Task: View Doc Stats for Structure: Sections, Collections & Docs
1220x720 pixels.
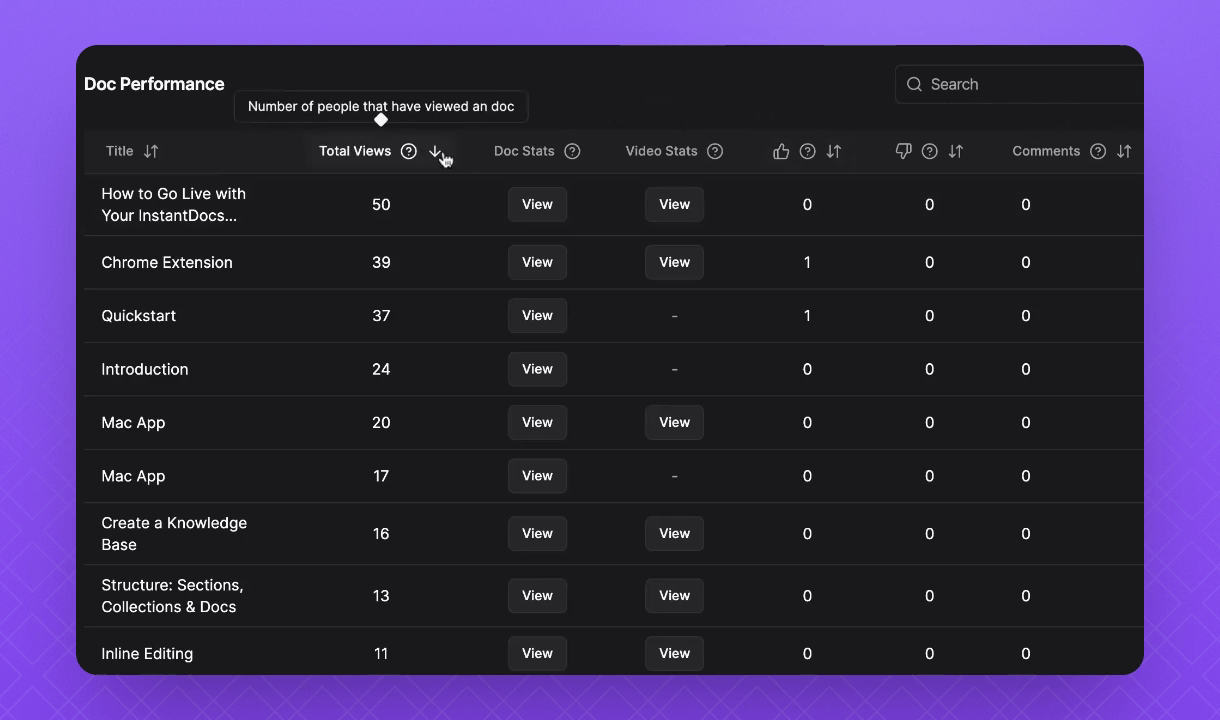Action: [x=537, y=595]
